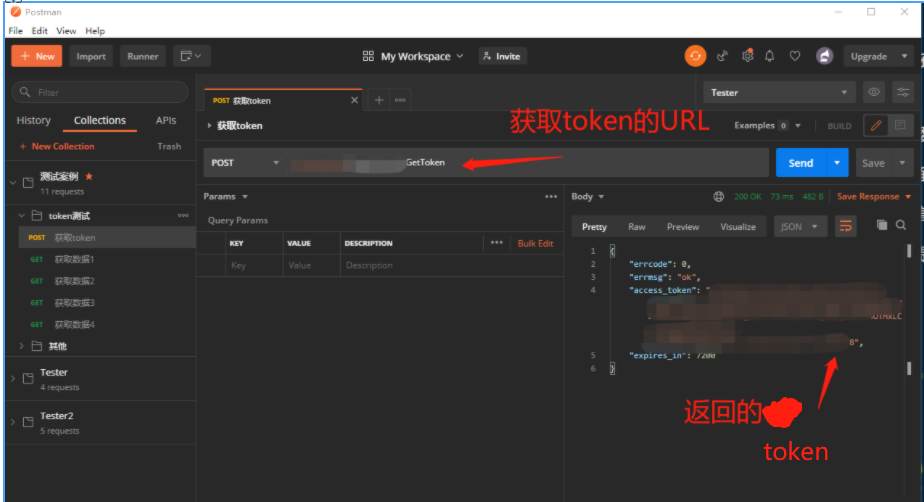Star toggle on 测试案例 collection

pos(89,176)
